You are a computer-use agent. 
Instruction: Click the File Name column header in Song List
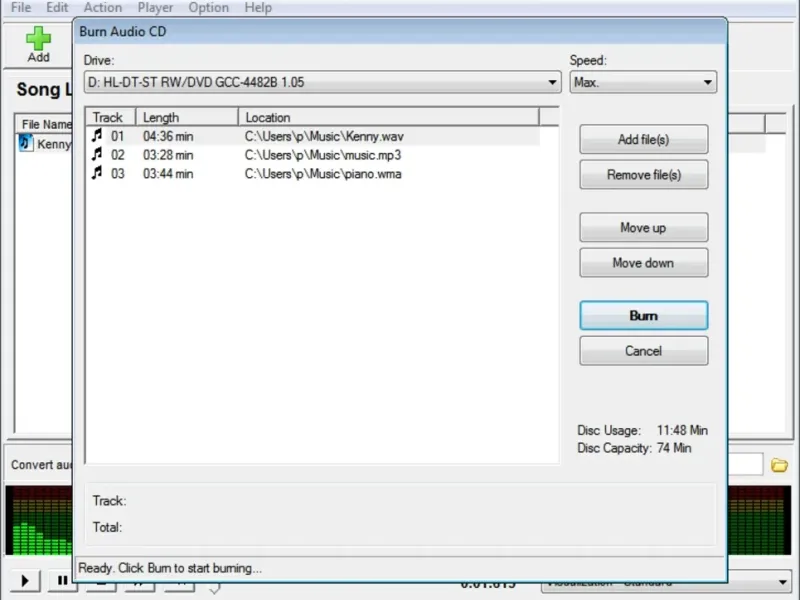(45, 124)
